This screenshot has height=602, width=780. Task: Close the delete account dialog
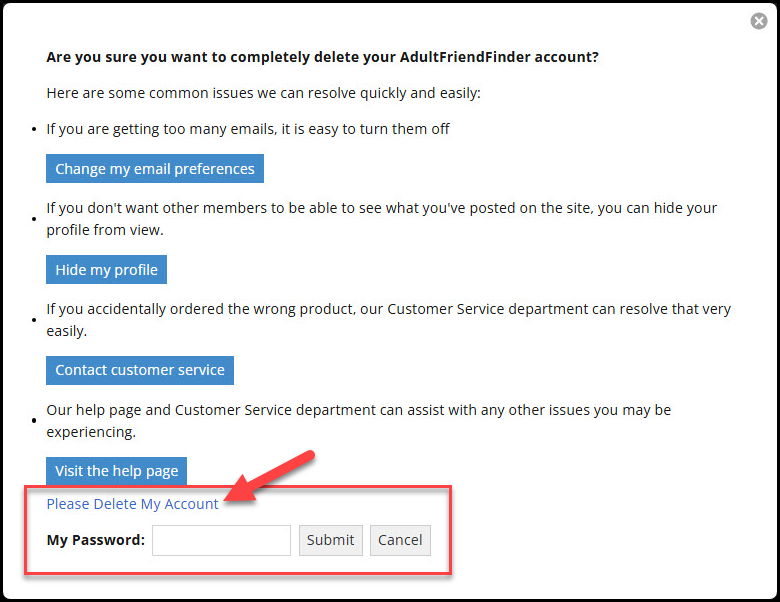coord(759,21)
